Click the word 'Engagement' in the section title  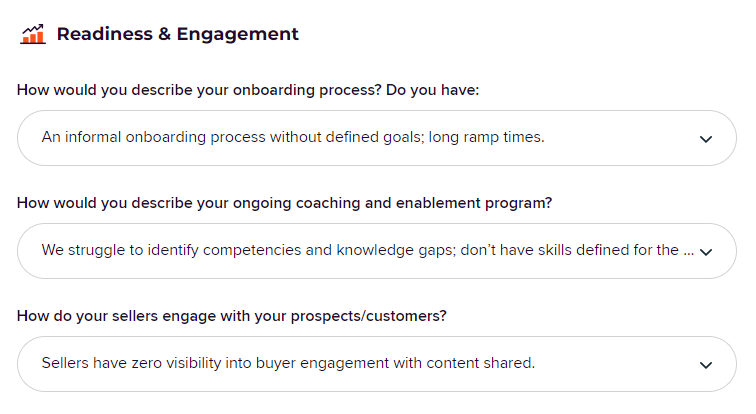click(x=237, y=35)
